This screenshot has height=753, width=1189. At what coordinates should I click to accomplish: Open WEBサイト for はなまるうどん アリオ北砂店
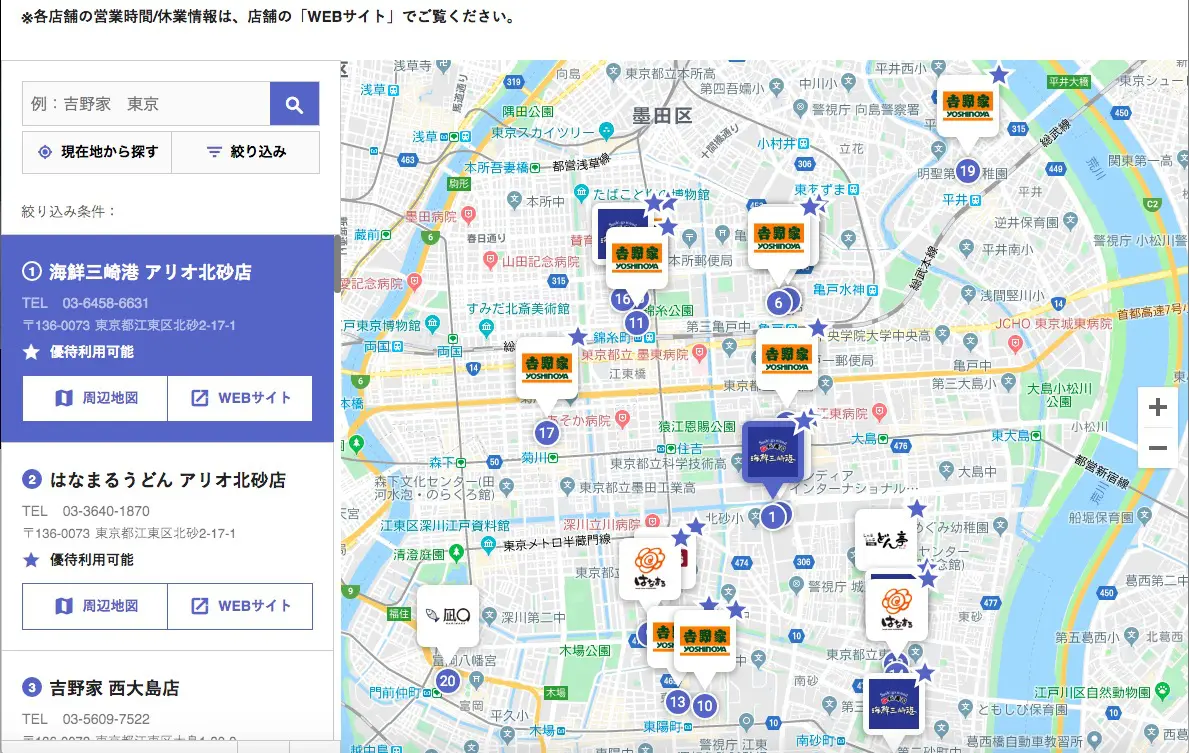(x=240, y=606)
